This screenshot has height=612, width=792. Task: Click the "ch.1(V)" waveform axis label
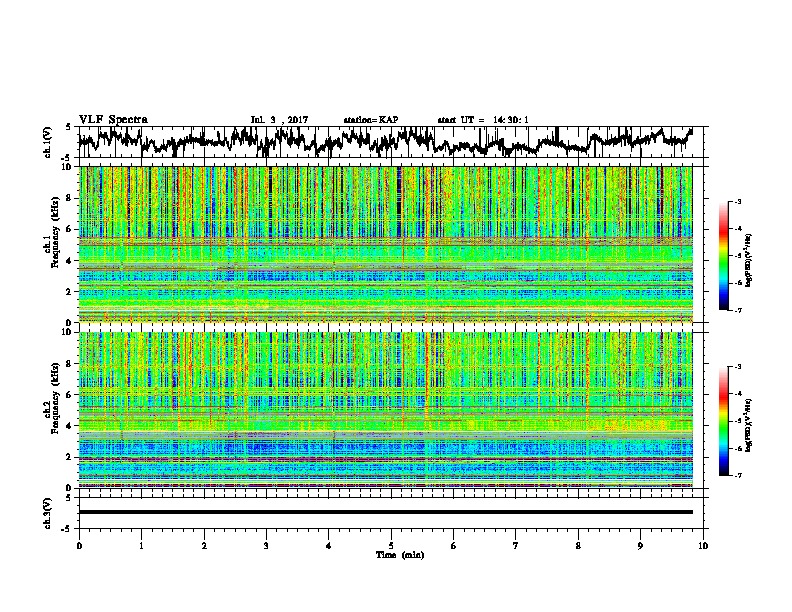(48, 142)
